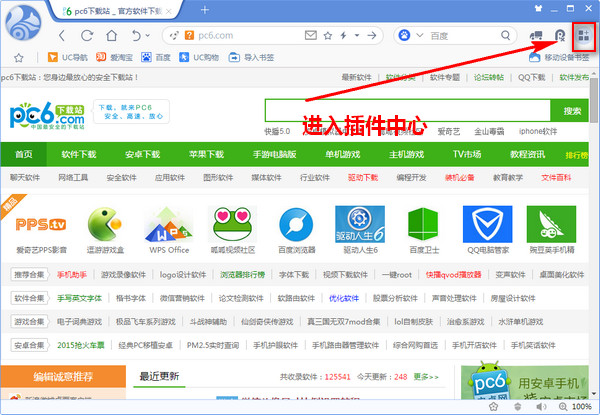
Task: Select 安卓下载 in nav bar
Action: pyautogui.click(x=142, y=154)
